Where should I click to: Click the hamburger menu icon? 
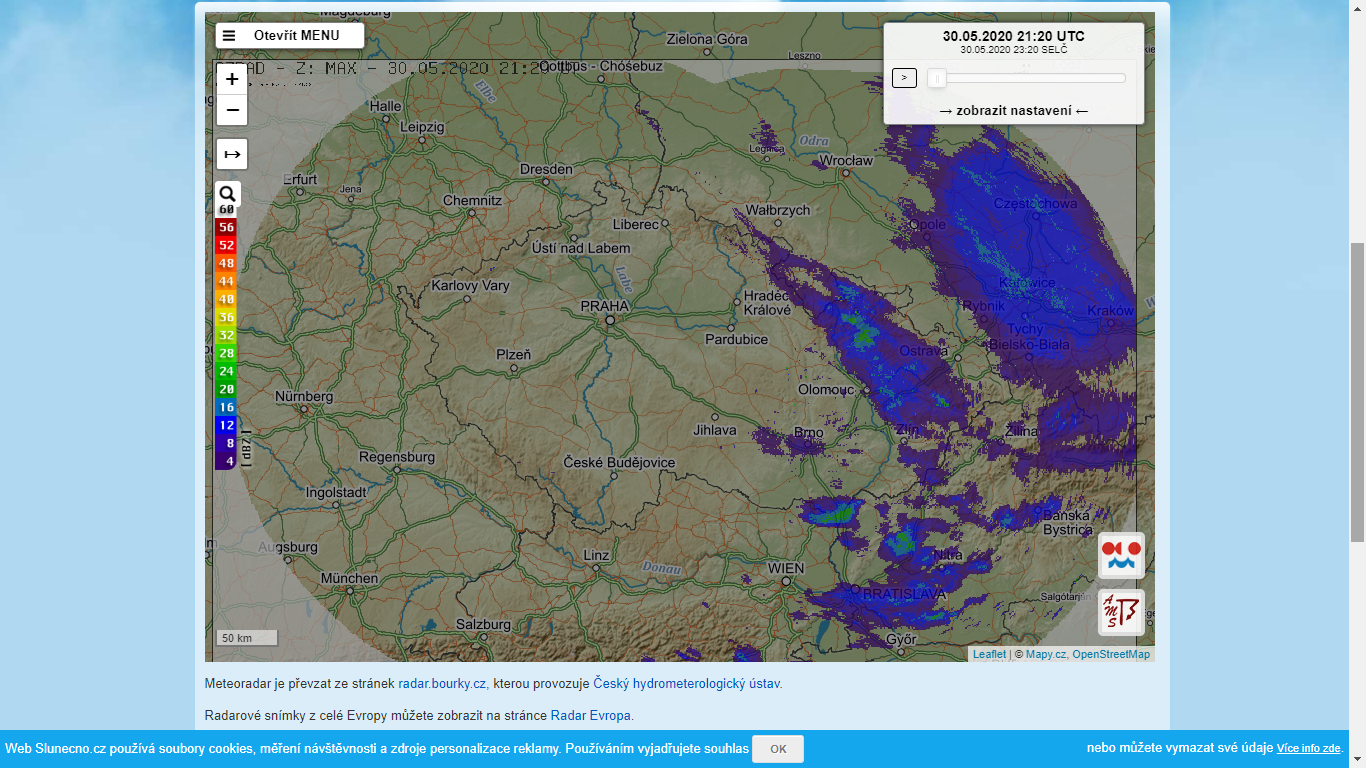tap(229, 36)
